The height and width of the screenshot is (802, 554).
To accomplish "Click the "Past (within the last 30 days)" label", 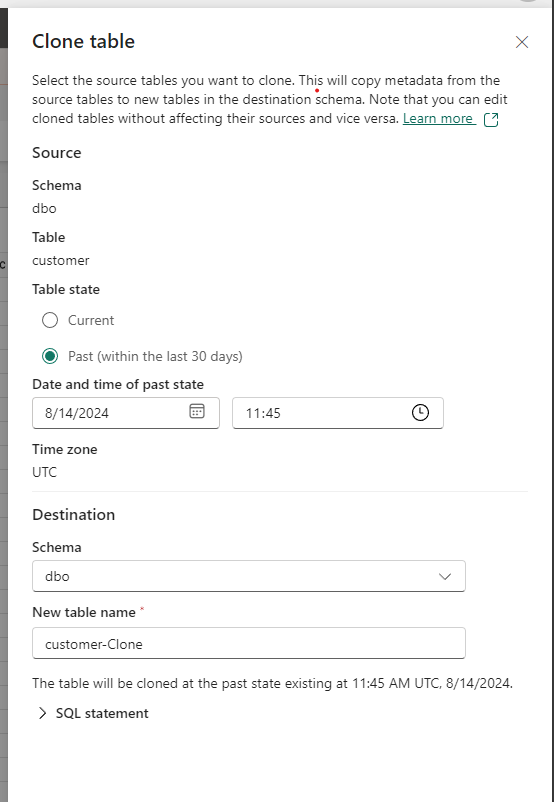I will [x=155, y=356].
